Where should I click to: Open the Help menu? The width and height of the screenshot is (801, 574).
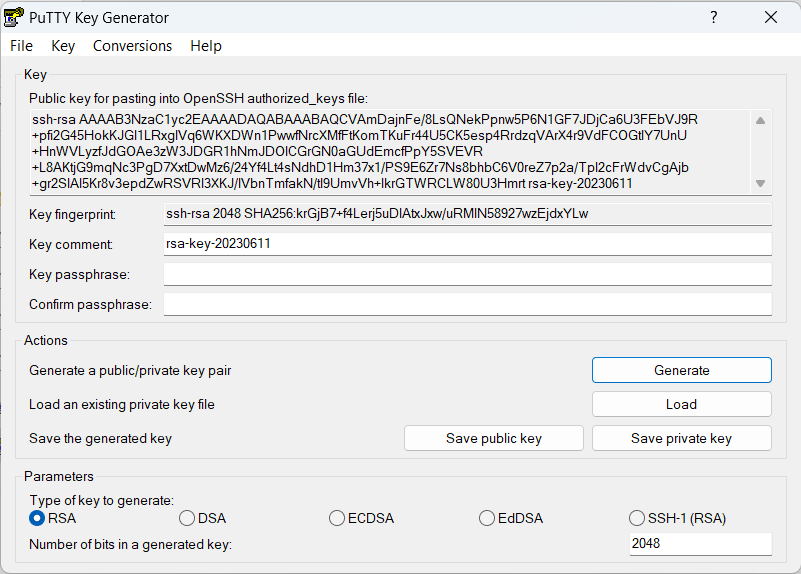pyautogui.click(x=205, y=46)
